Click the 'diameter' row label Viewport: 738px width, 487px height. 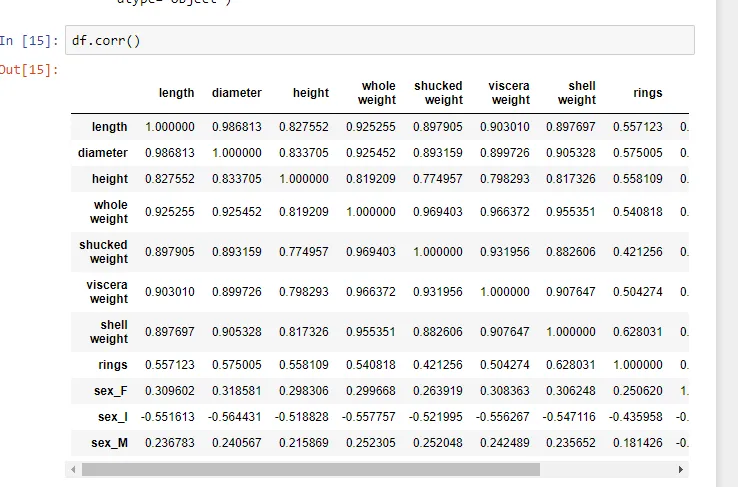[103, 153]
